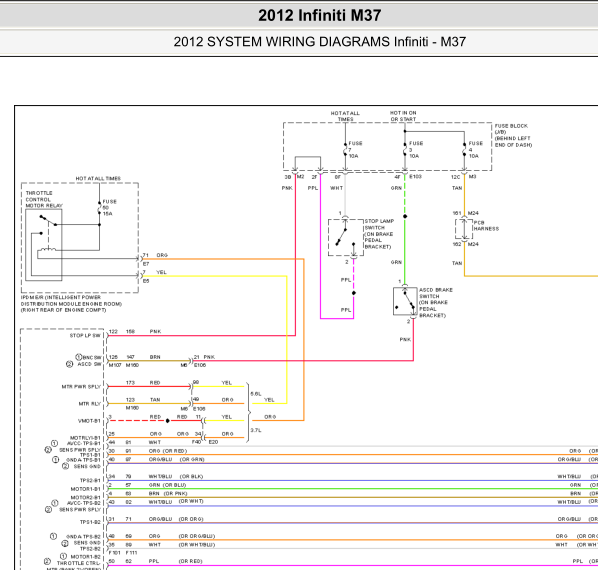Click the "TPS2-B1" pin label
The width and height of the screenshot is (598, 570).
tap(90, 480)
